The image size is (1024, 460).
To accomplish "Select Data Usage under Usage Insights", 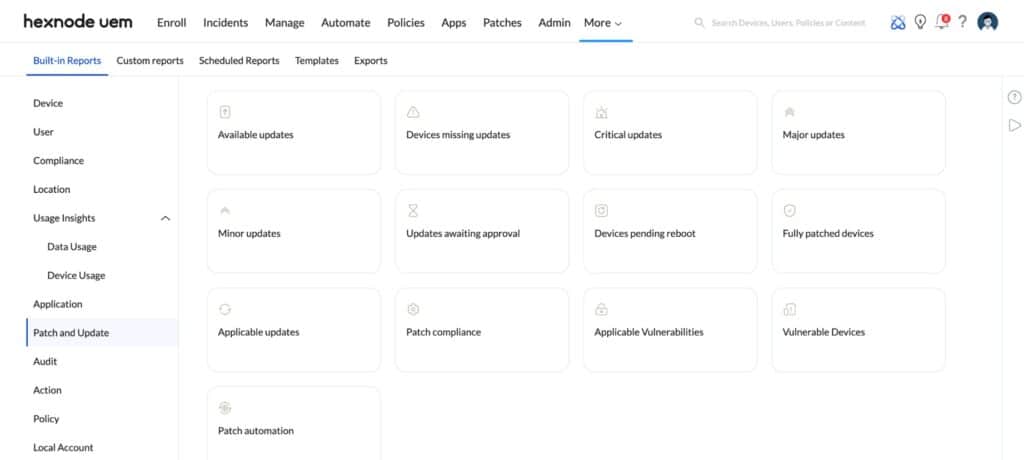I will (x=72, y=247).
